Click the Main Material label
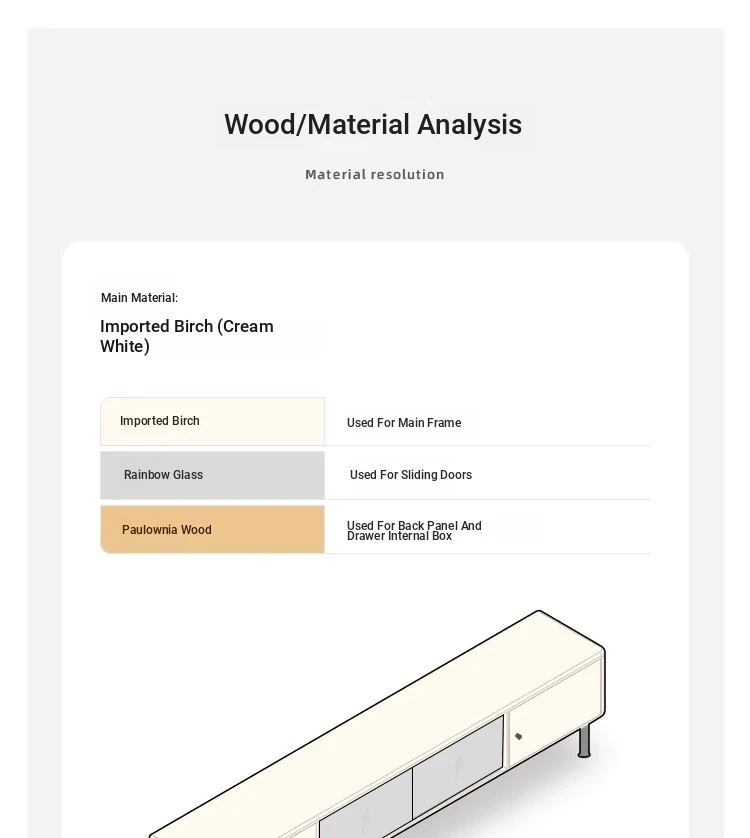 (139, 298)
